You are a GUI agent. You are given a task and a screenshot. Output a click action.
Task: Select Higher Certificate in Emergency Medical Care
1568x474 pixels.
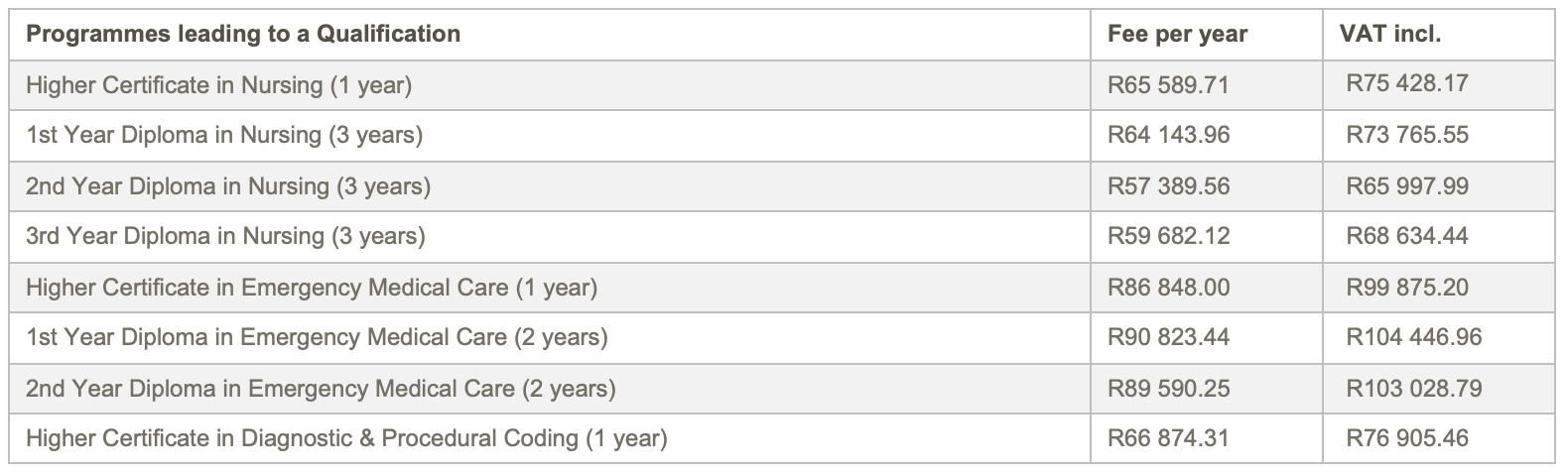pos(312,288)
